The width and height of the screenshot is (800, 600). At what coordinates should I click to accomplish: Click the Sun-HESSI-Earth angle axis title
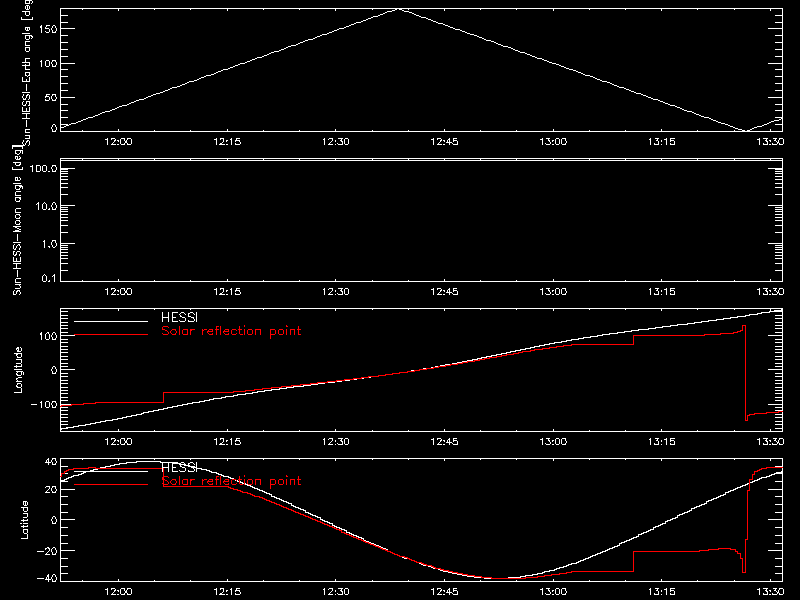point(27,73)
